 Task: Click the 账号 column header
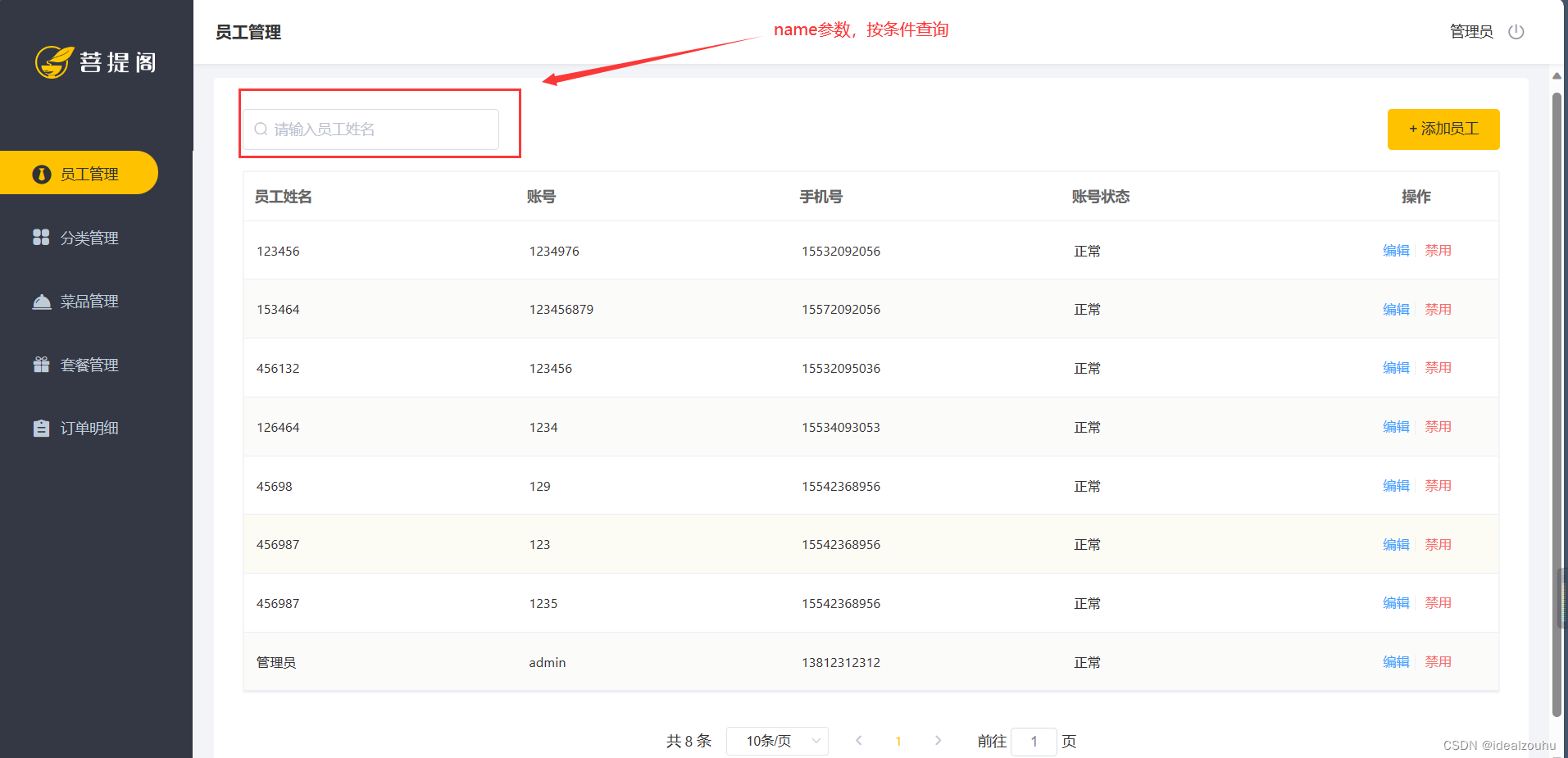pyautogui.click(x=541, y=197)
